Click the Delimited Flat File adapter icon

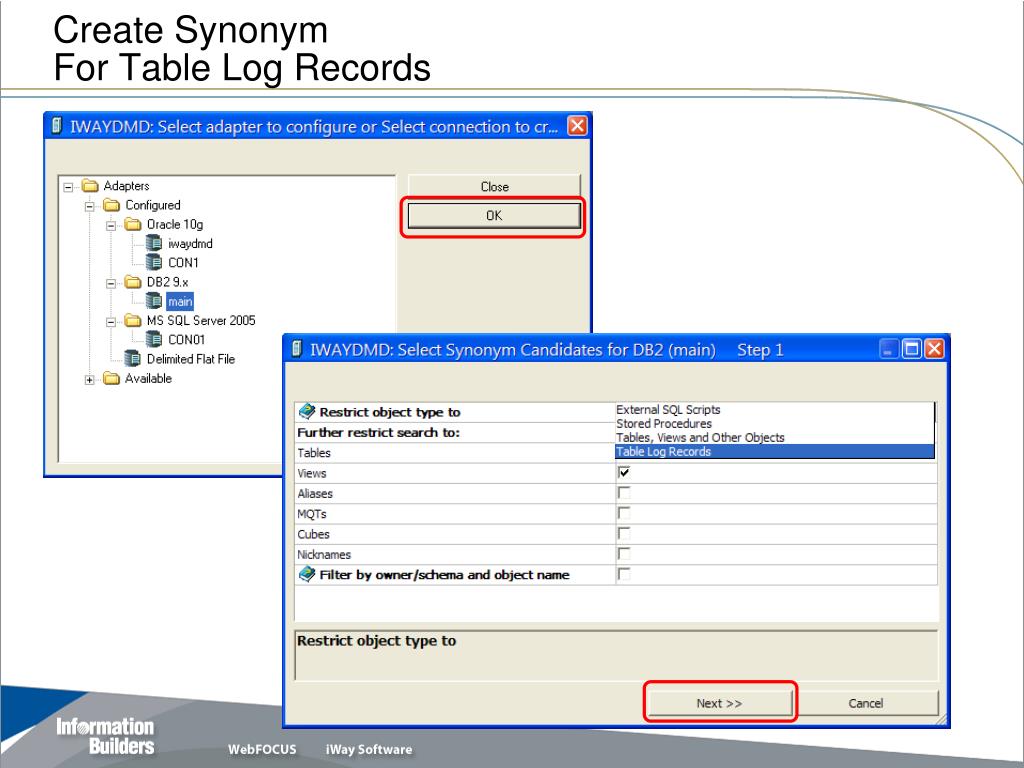click(x=133, y=359)
